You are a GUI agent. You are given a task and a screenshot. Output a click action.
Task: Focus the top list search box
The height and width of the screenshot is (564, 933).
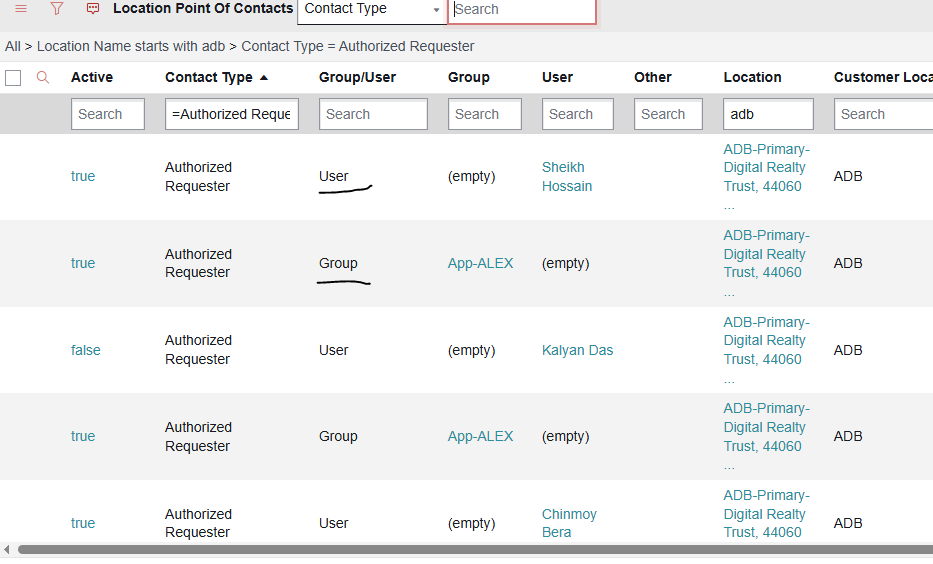pyautogui.click(x=522, y=10)
